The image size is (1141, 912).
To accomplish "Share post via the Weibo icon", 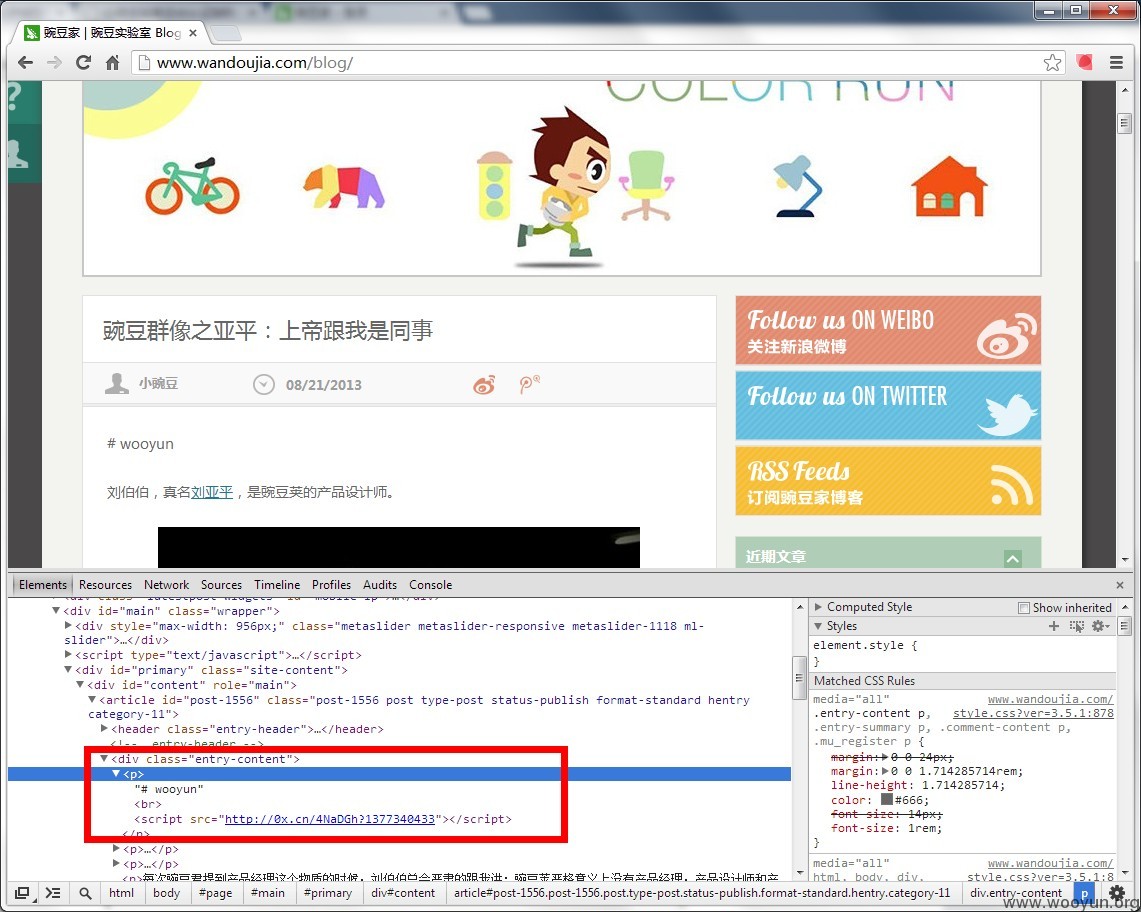I will click(485, 384).
